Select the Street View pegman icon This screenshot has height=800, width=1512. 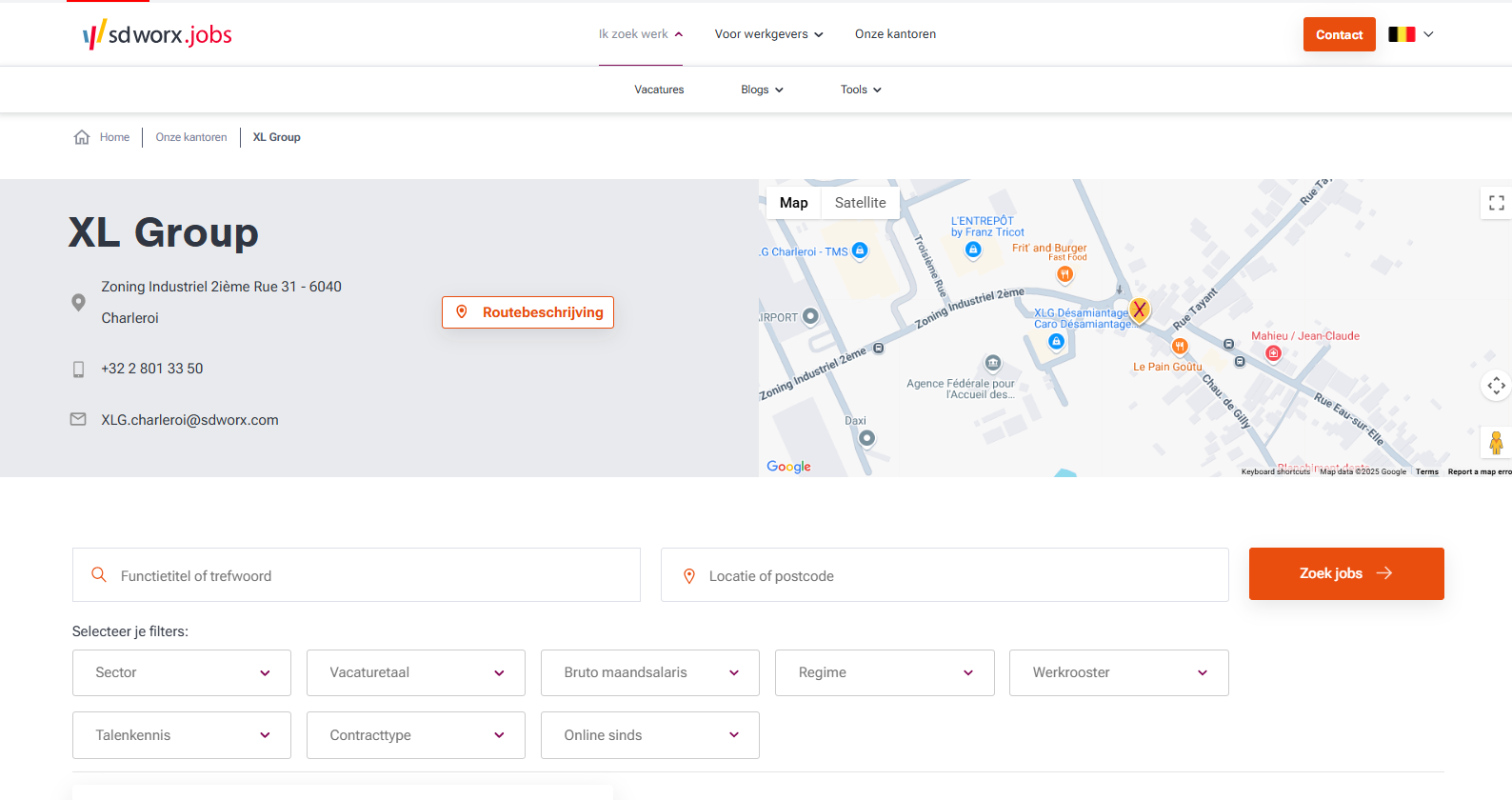click(x=1496, y=443)
